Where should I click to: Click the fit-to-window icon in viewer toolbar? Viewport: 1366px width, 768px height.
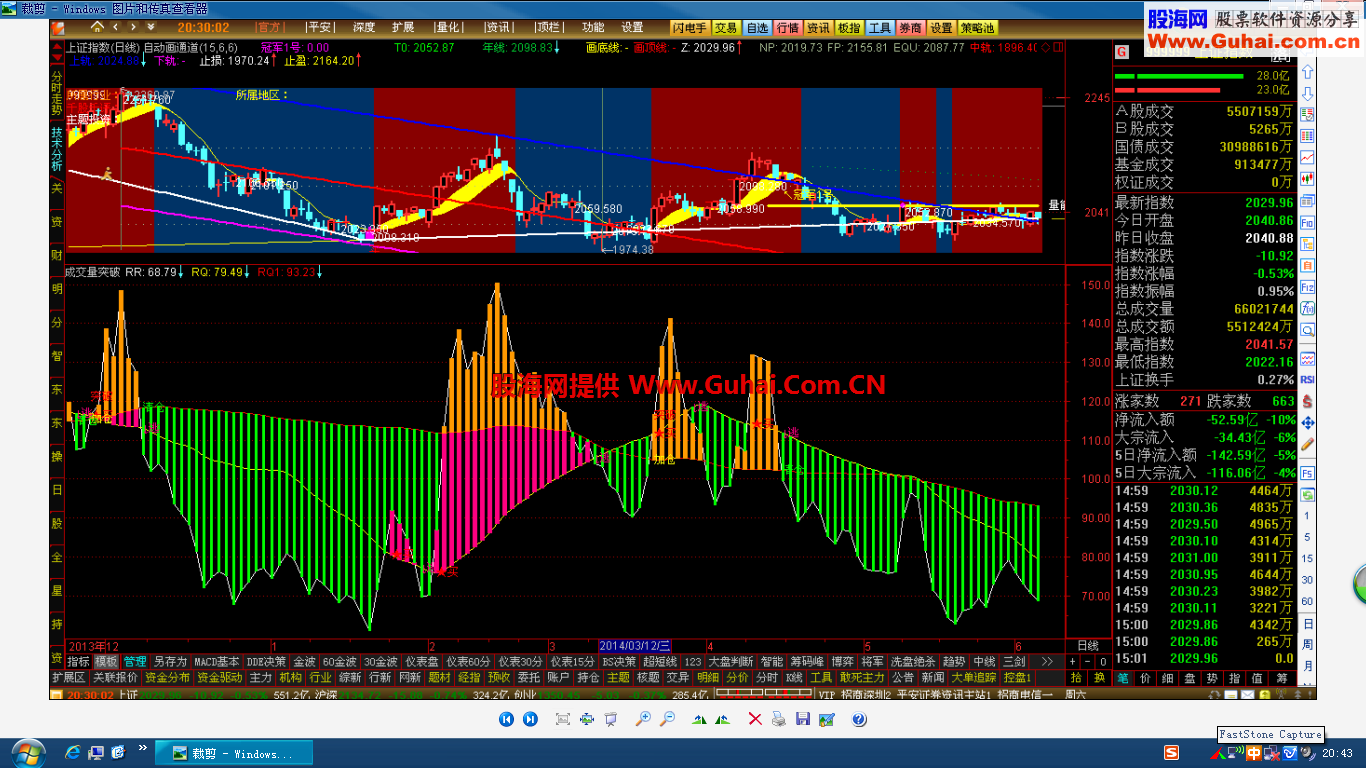562,719
